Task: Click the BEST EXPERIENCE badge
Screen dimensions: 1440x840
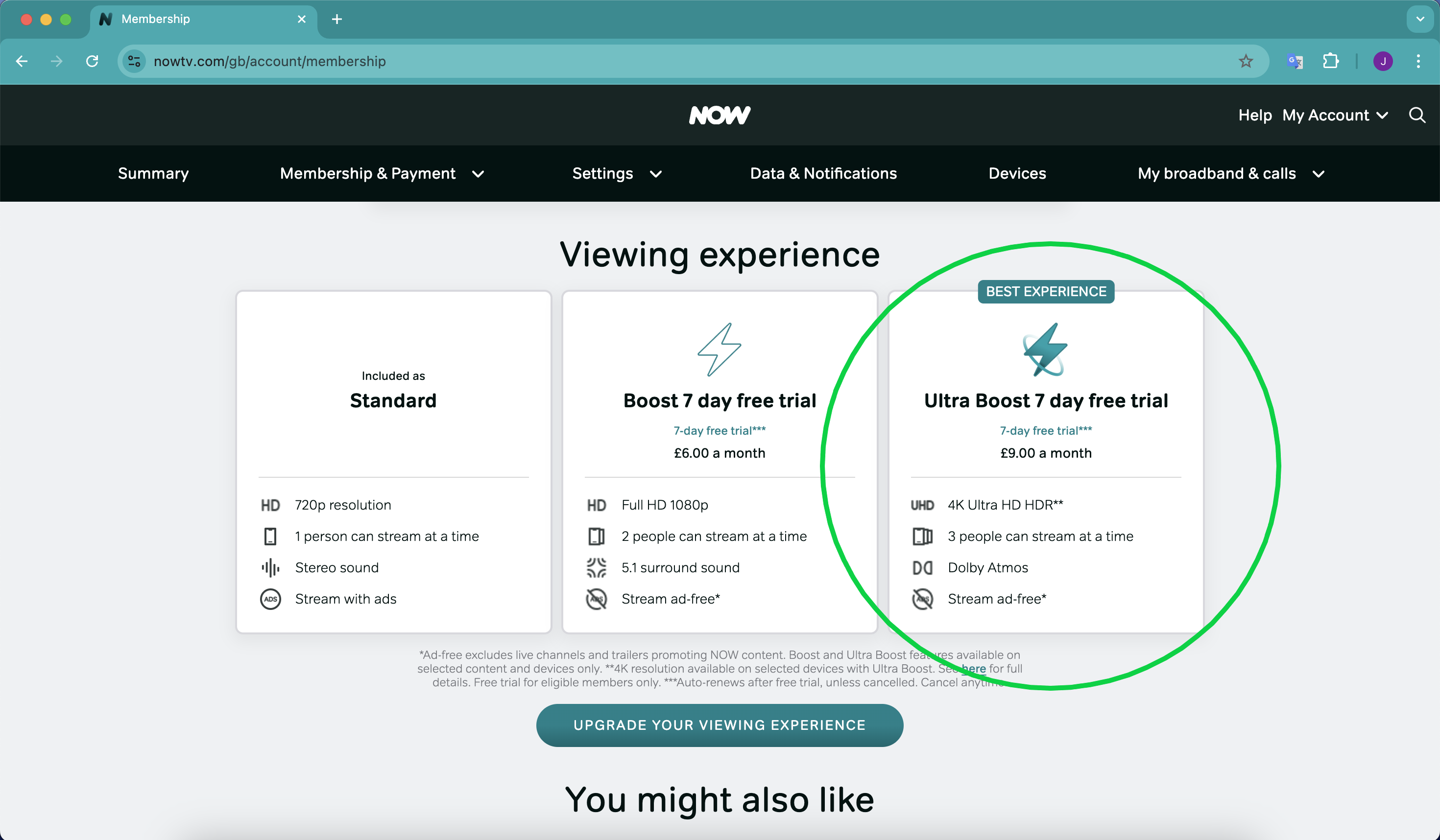Action: [x=1046, y=292]
